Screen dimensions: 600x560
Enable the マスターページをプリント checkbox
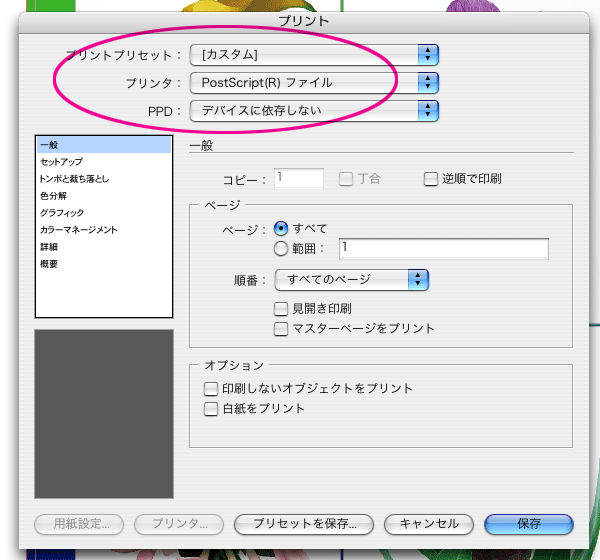(x=281, y=329)
